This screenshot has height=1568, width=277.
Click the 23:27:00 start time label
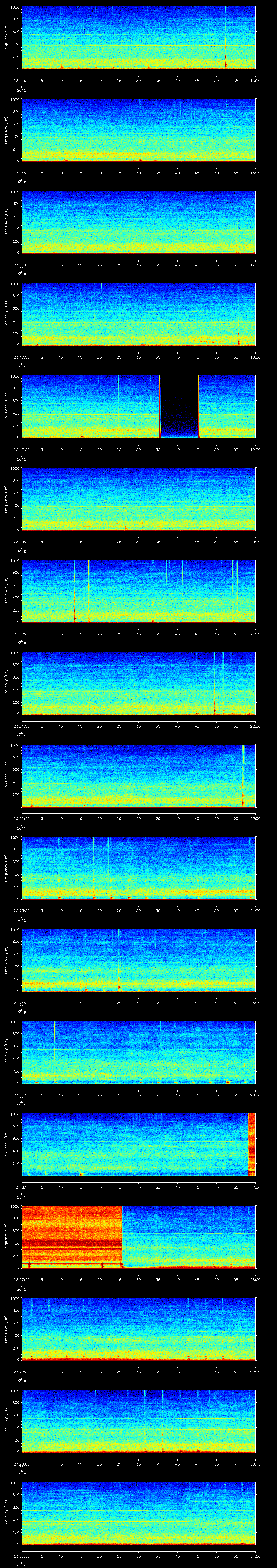tap(21, 1279)
